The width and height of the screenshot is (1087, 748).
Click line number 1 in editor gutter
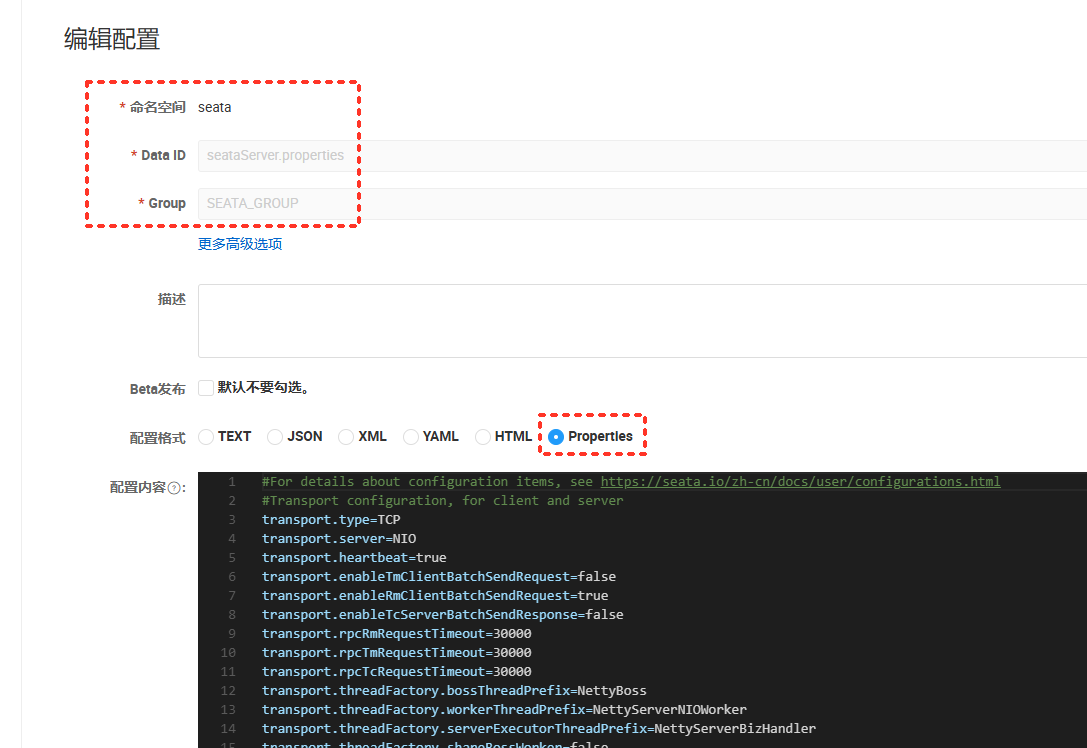click(x=231, y=482)
